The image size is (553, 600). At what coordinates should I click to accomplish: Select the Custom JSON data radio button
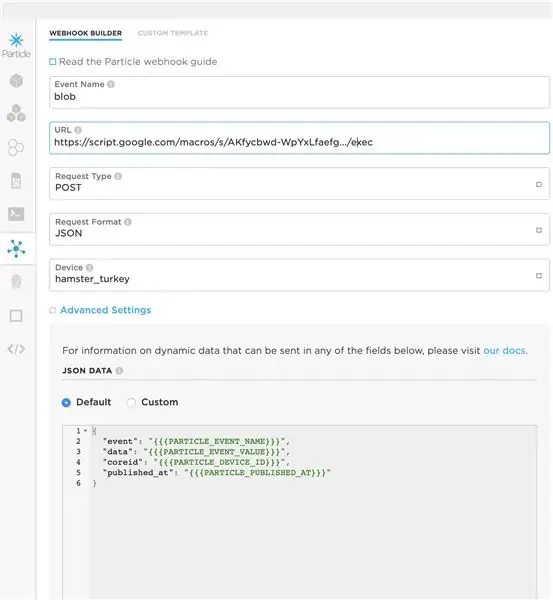point(131,403)
